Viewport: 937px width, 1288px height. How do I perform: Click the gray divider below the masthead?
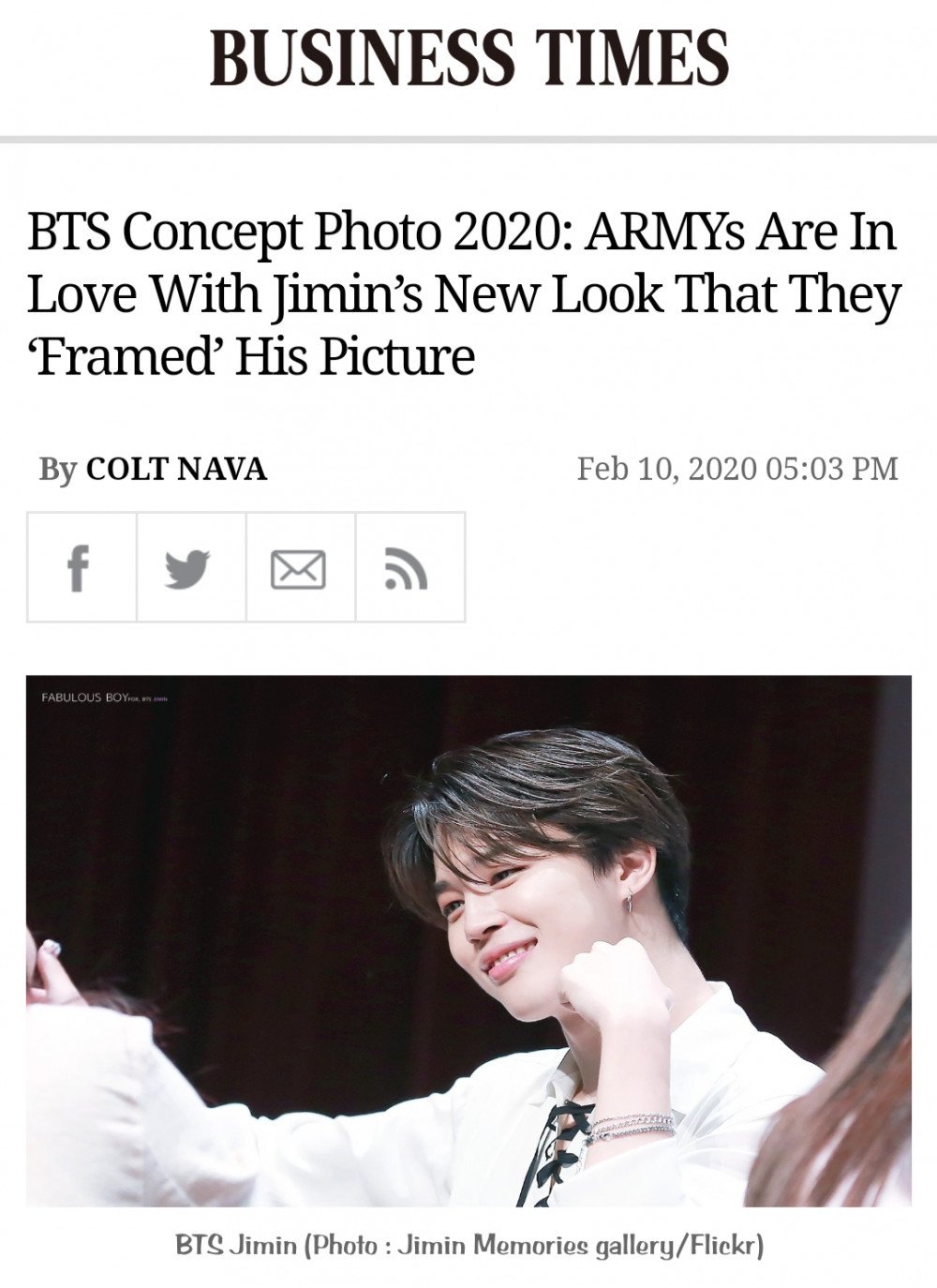pyautogui.click(x=468, y=139)
